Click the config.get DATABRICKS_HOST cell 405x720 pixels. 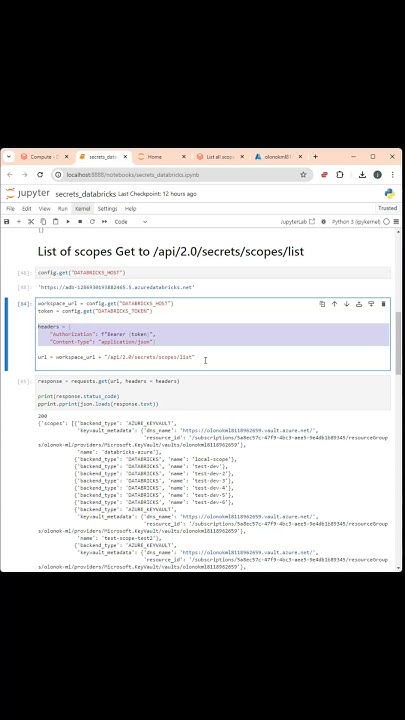pyautogui.click(x=213, y=273)
